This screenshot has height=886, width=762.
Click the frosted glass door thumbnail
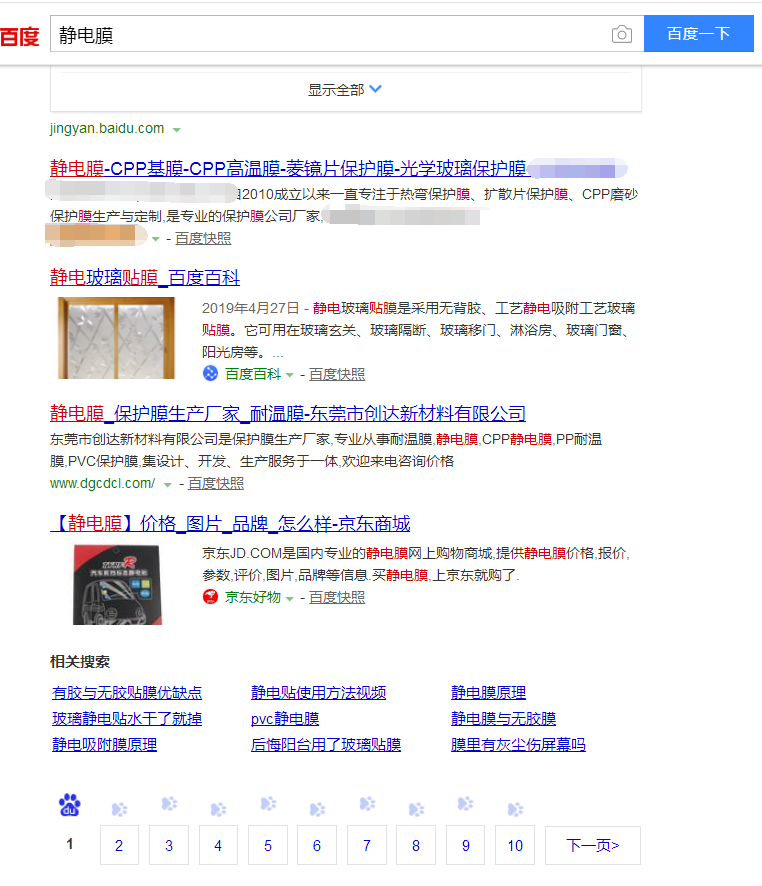point(116,338)
